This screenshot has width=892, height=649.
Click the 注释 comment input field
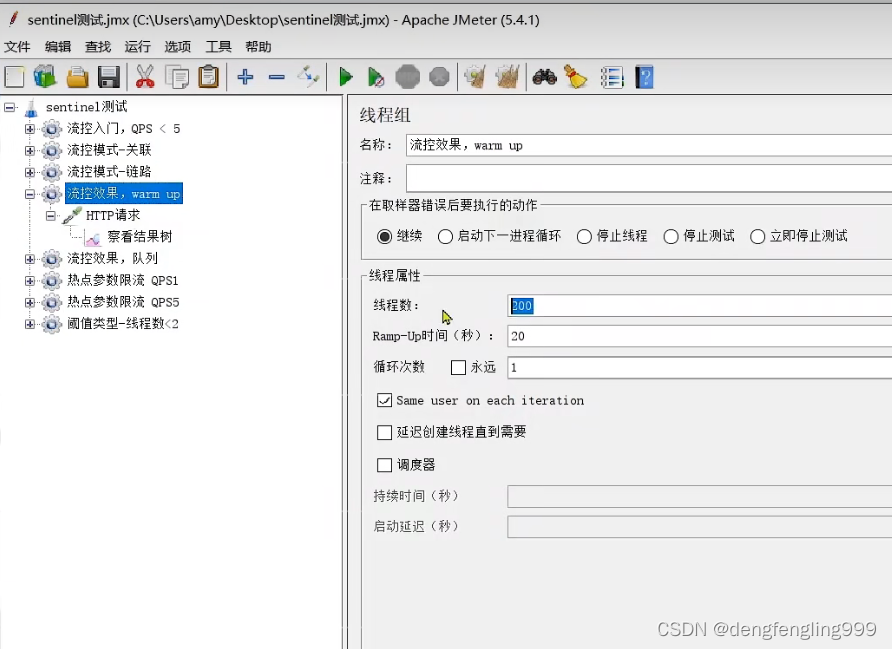click(649, 179)
